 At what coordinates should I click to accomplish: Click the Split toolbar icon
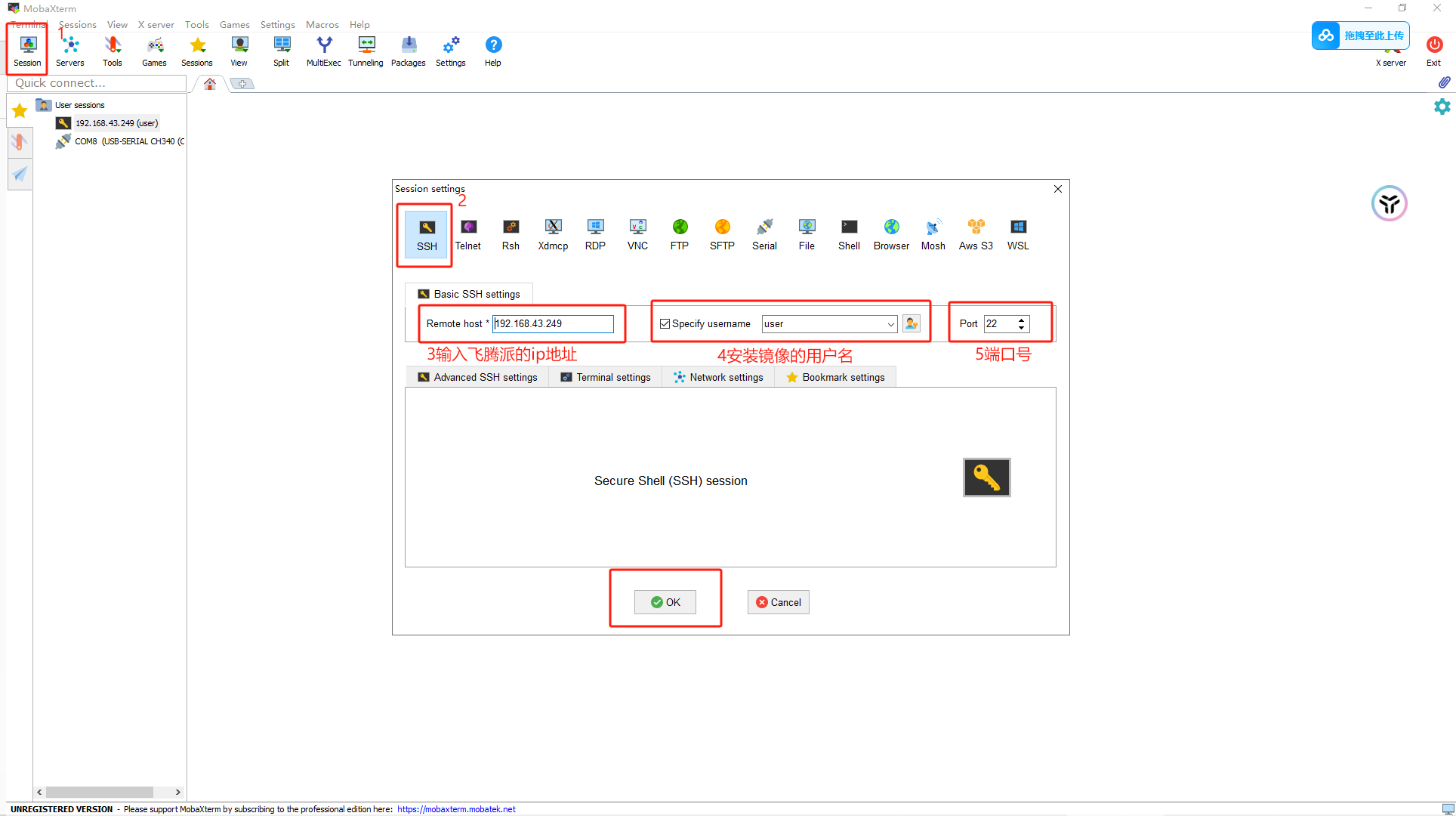pos(282,51)
